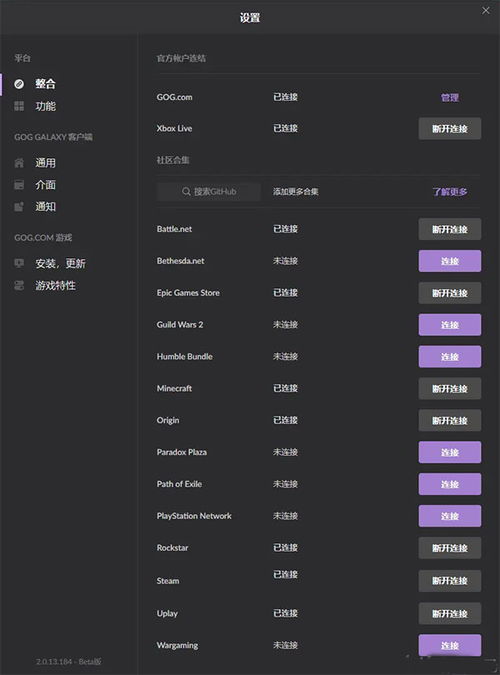The height and width of the screenshot is (675, 500).
Task: Open the 功能 settings section
Action: pos(45,106)
